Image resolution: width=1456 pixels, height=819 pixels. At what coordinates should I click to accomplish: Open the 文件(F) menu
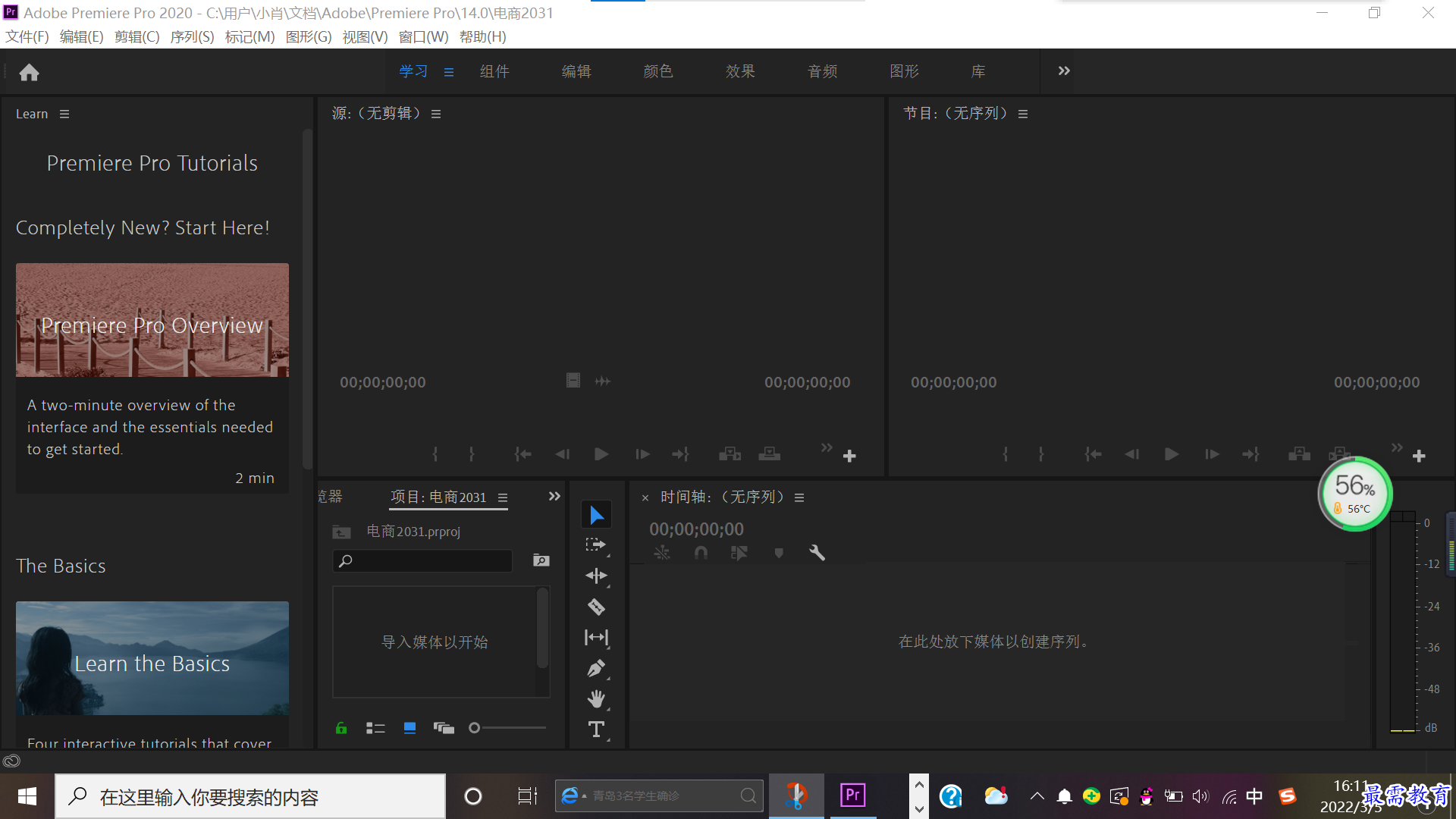pyautogui.click(x=27, y=36)
